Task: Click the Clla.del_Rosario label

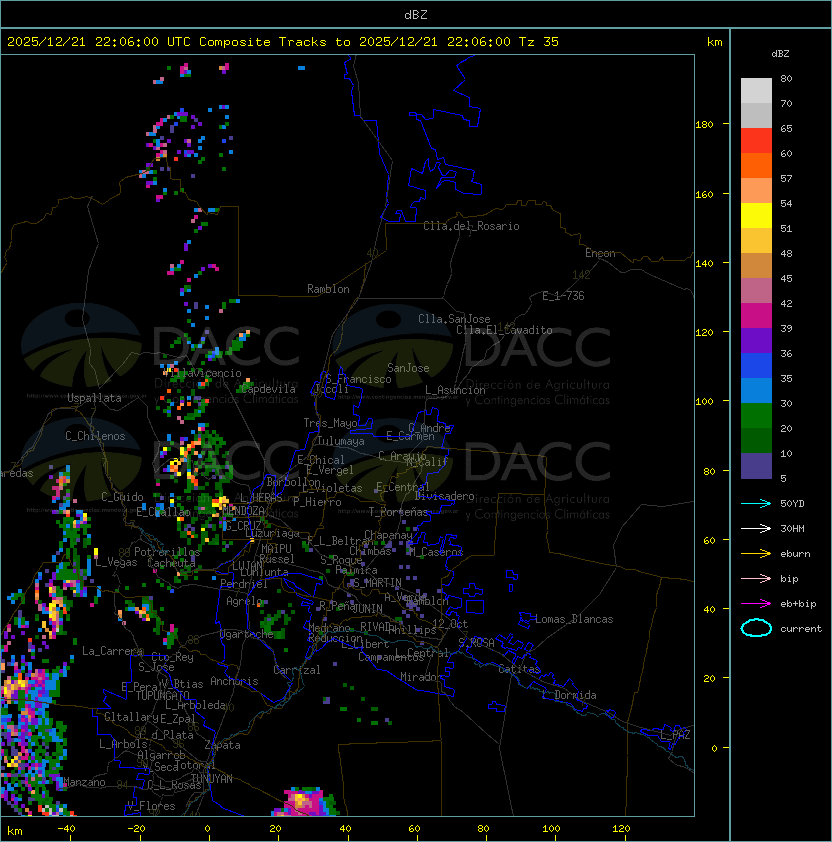Action: click(x=471, y=226)
